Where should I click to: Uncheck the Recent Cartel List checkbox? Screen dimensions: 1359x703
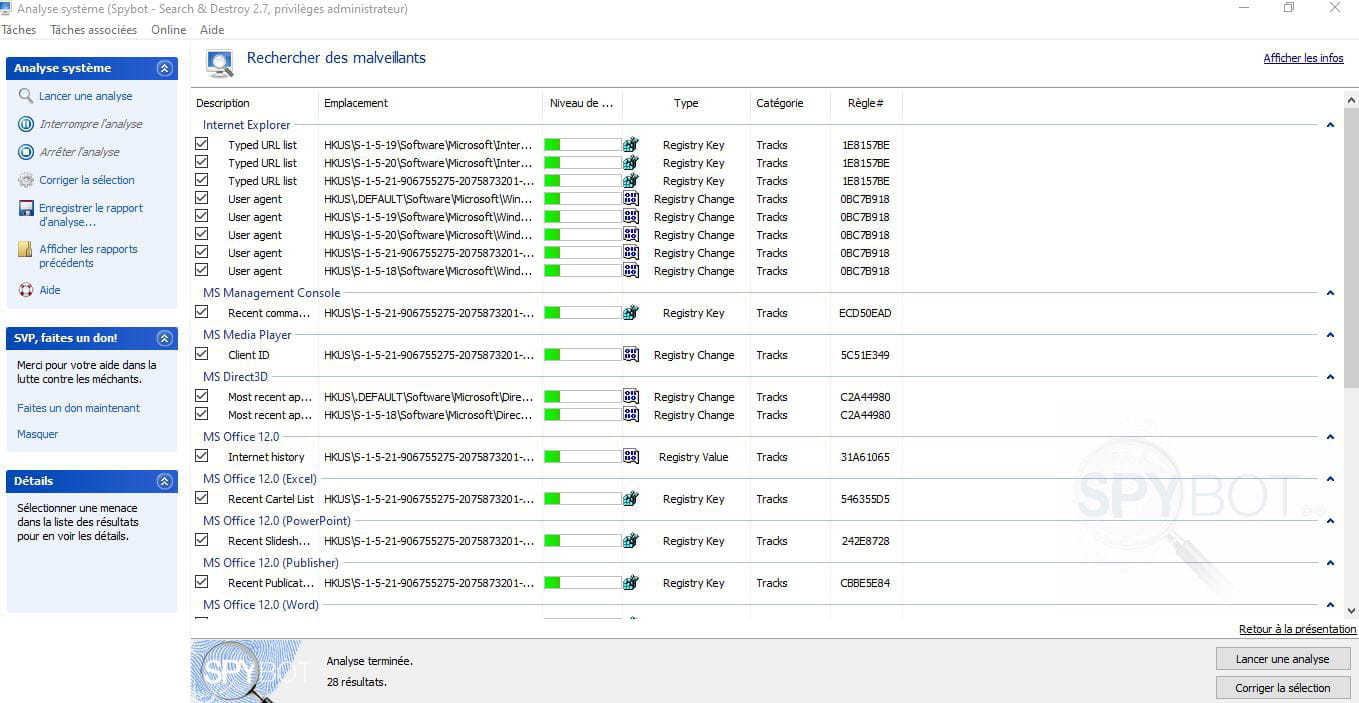pos(202,498)
